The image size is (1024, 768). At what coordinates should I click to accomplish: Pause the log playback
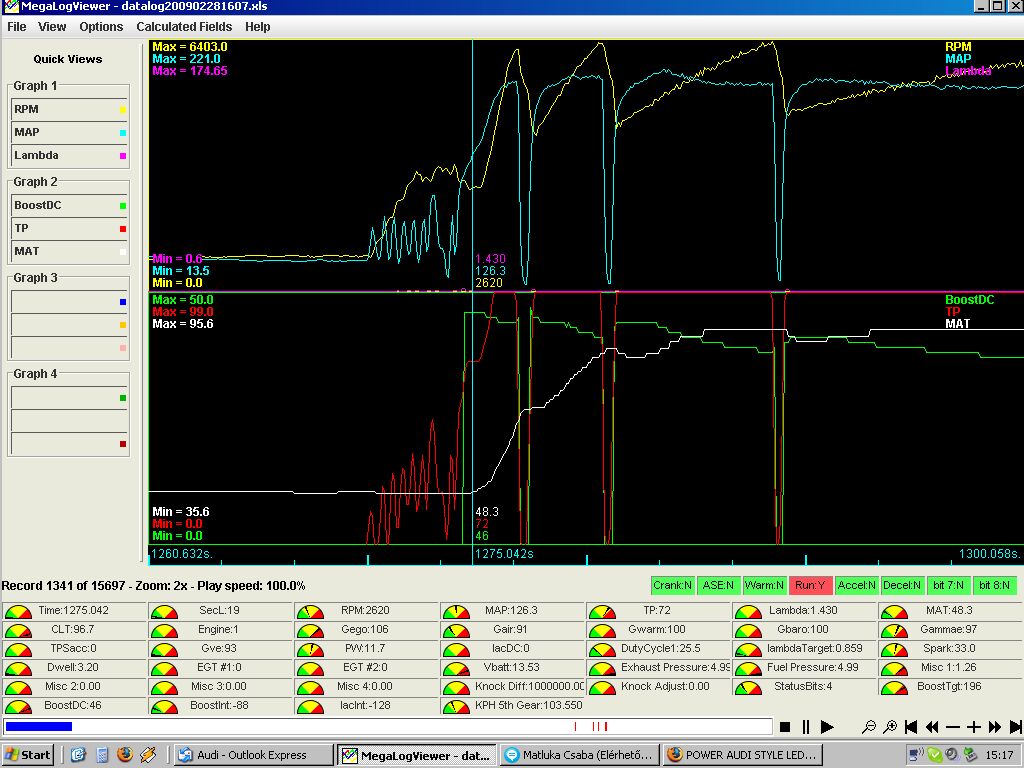tap(806, 727)
